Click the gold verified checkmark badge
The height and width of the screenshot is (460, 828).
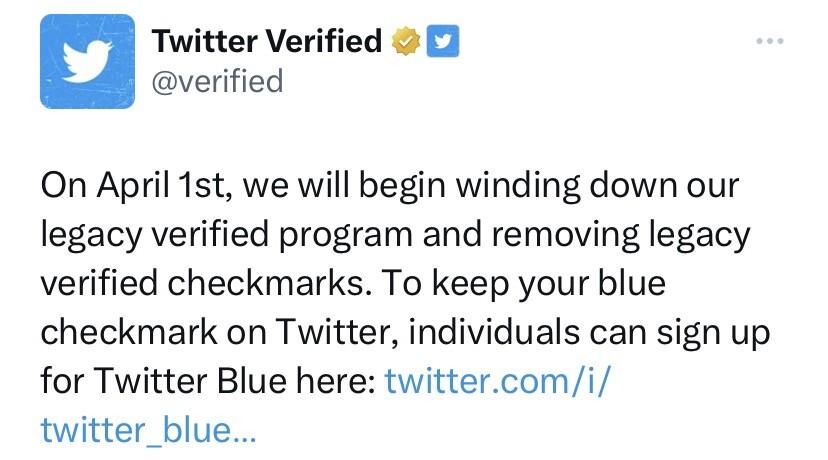(x=405, y=41)
